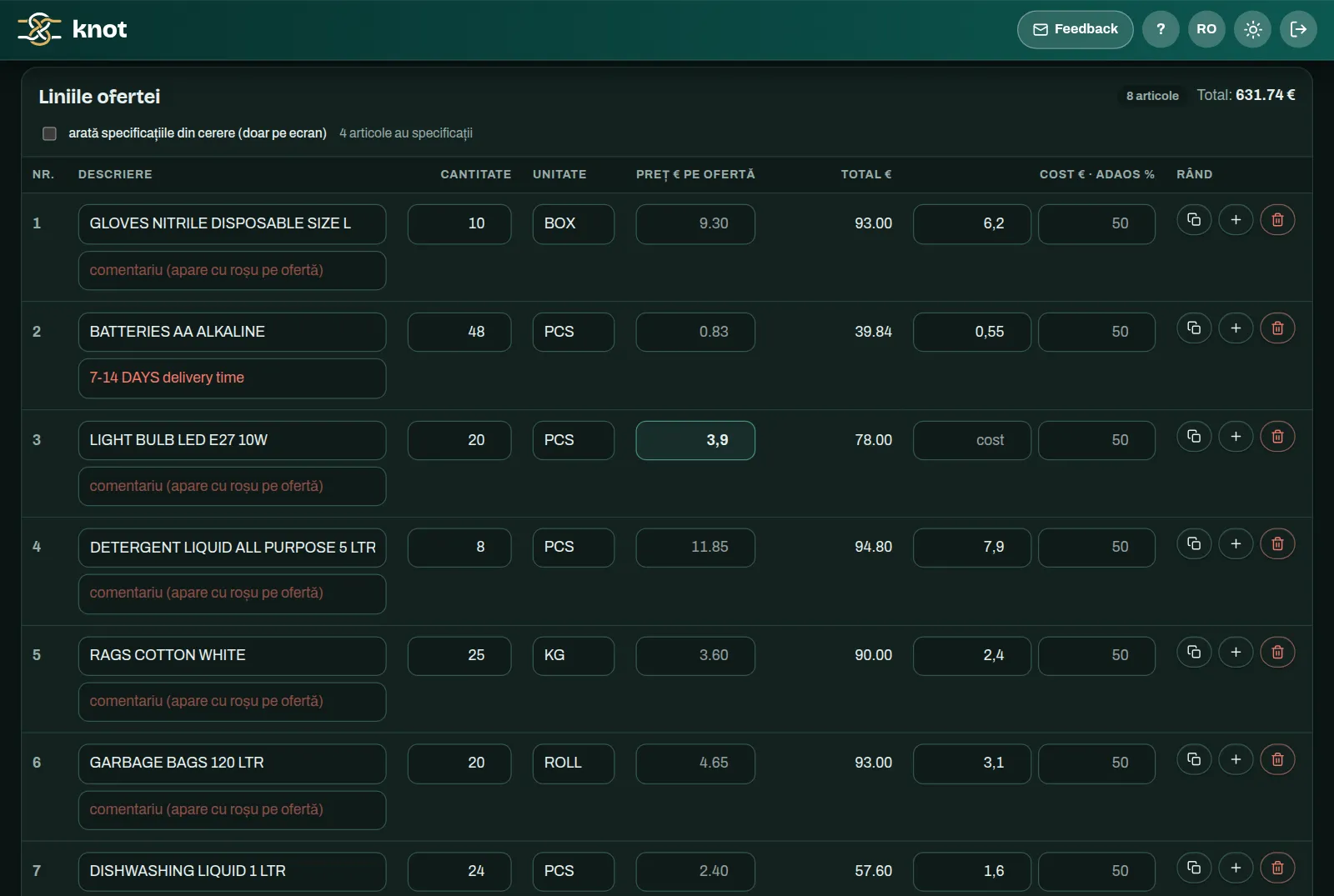Delete the GARBAGE BAGS 120 LTR row

coord(1277,759)
